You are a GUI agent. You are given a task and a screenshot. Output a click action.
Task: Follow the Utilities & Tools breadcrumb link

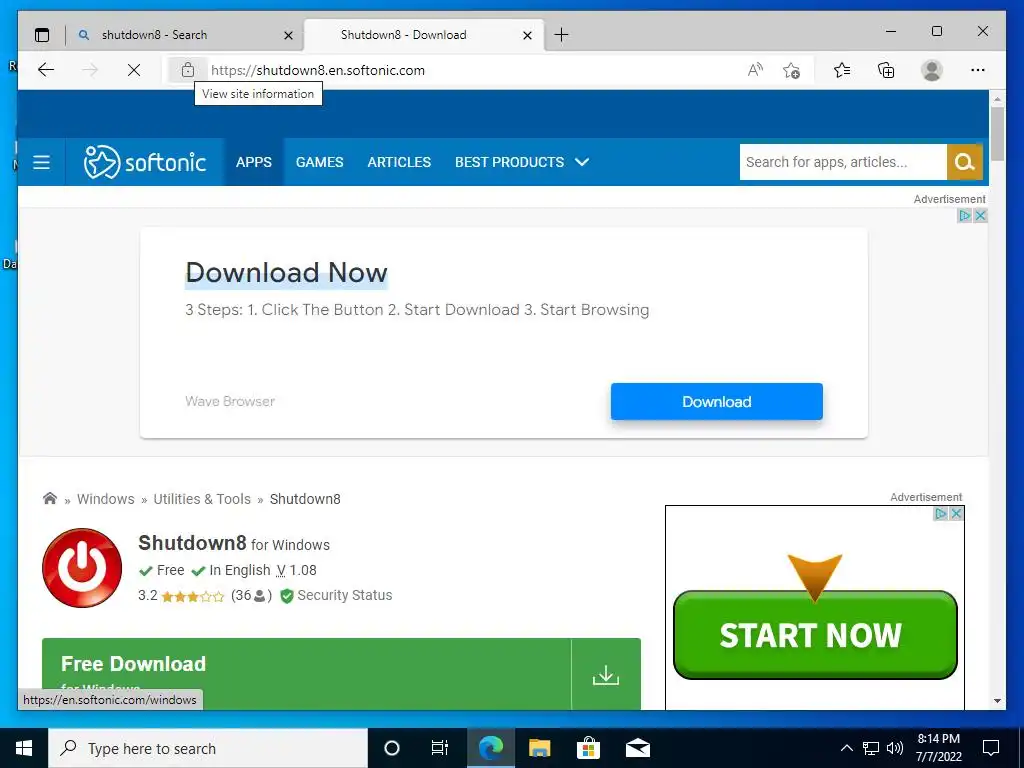(x=202, y=499)
